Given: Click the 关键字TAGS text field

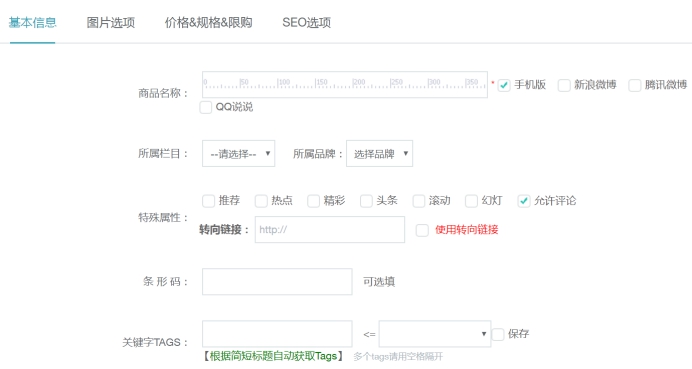Looking at the screenshot, I should click(277, 334).
